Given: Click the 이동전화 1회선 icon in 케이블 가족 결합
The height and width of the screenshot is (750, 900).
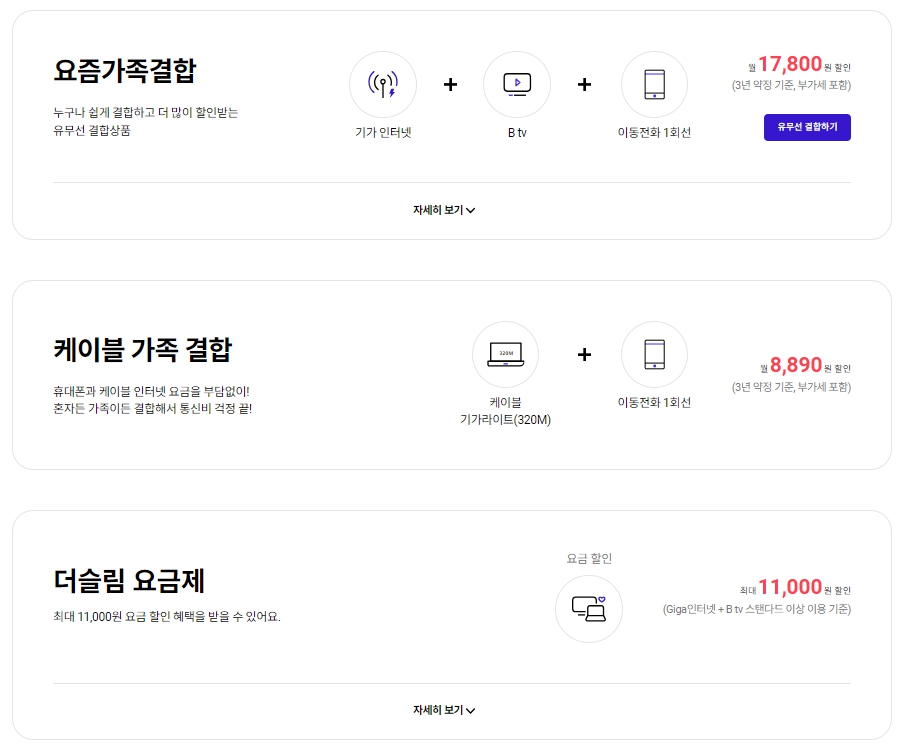Looking at the screenshot, I should 655,354.
